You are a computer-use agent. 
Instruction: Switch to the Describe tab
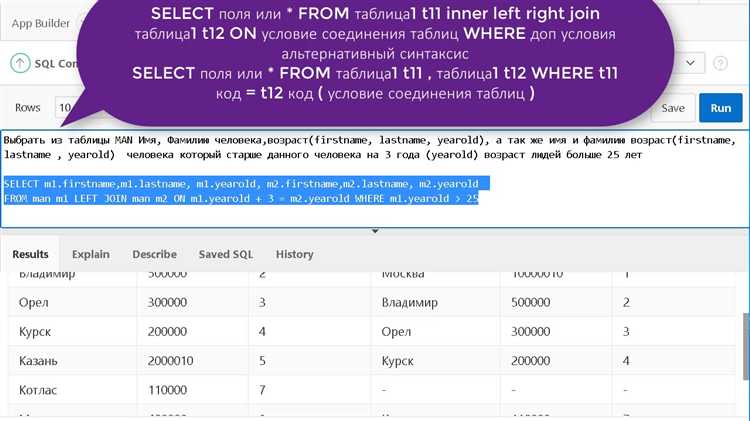[154, 254]
